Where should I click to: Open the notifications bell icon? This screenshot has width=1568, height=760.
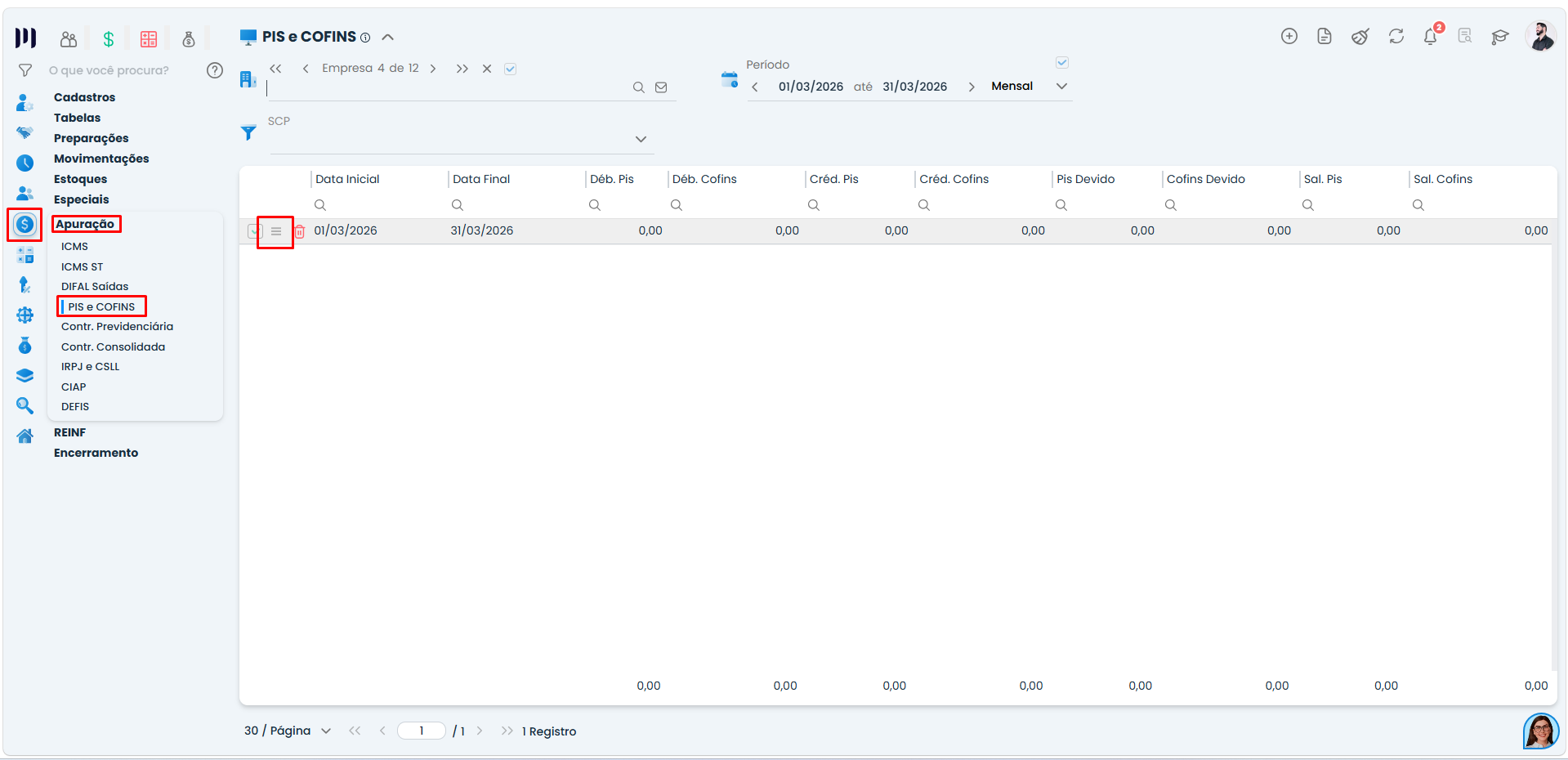pos(1430,37)
